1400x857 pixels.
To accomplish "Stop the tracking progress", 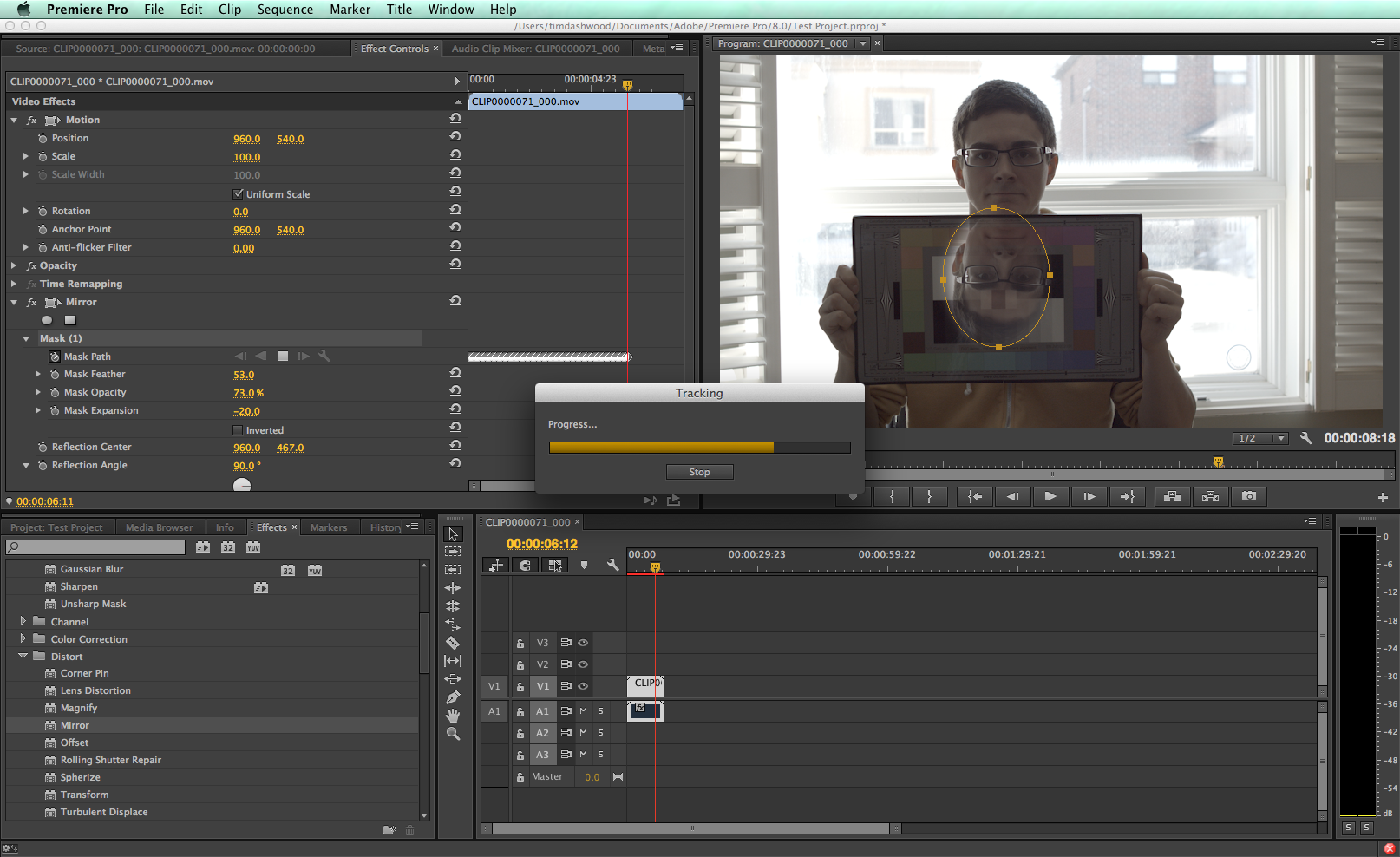I will [699, 472].
